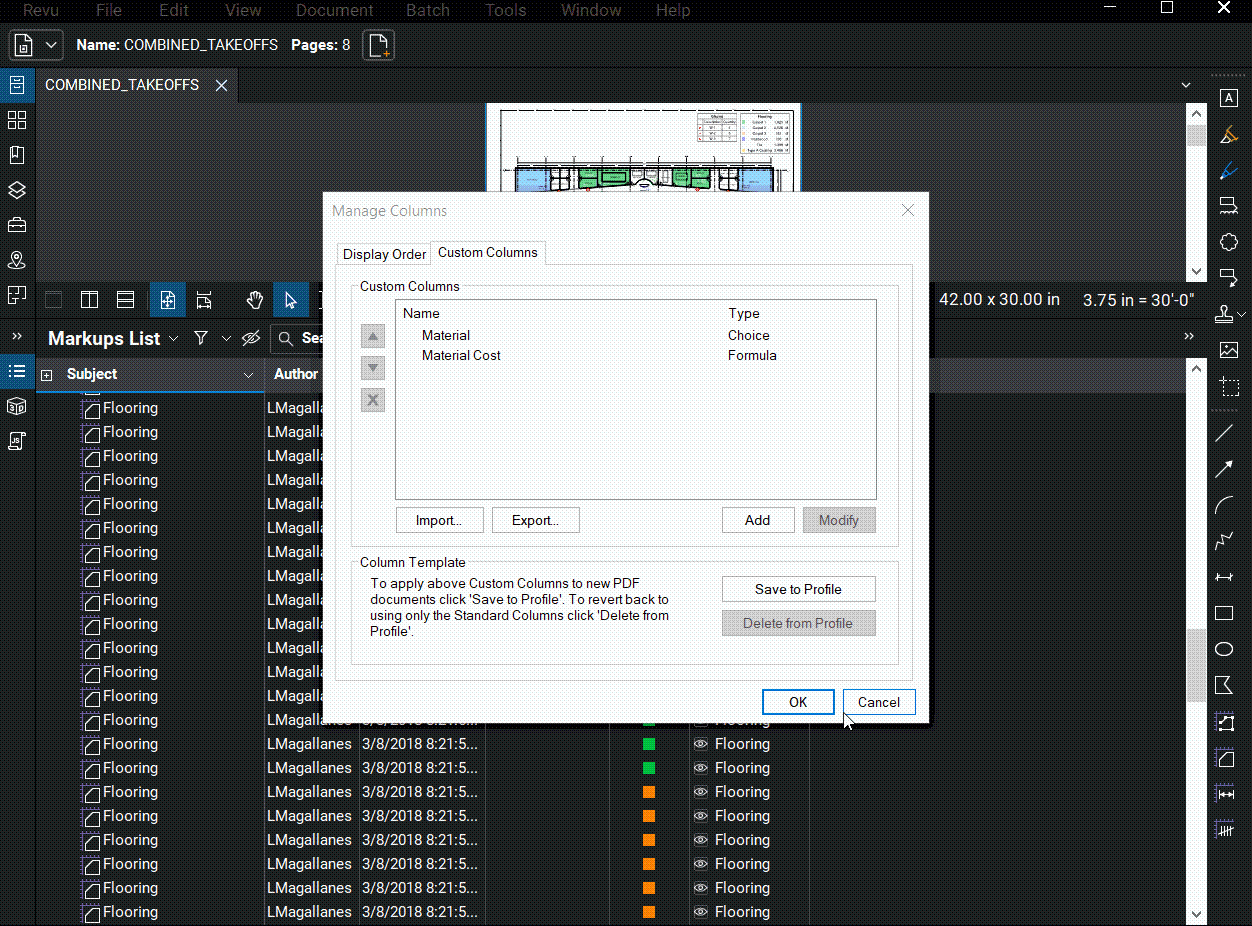Open the Tool Chest panel
The width and height of the screenshot is (1252, 926).
17,225
